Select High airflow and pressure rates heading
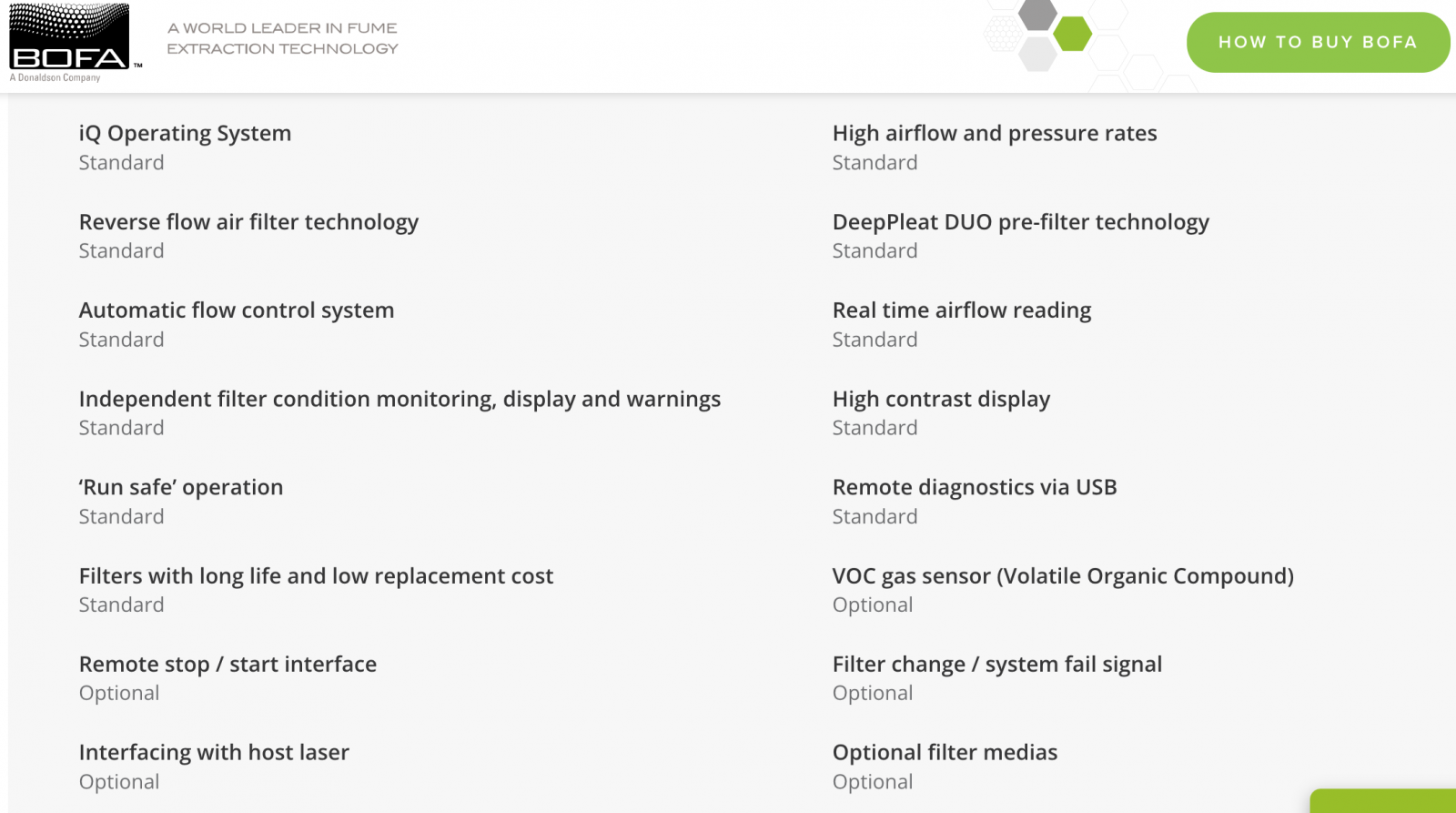This screenshot has height=813, width=1456. [x=995, y=133]
